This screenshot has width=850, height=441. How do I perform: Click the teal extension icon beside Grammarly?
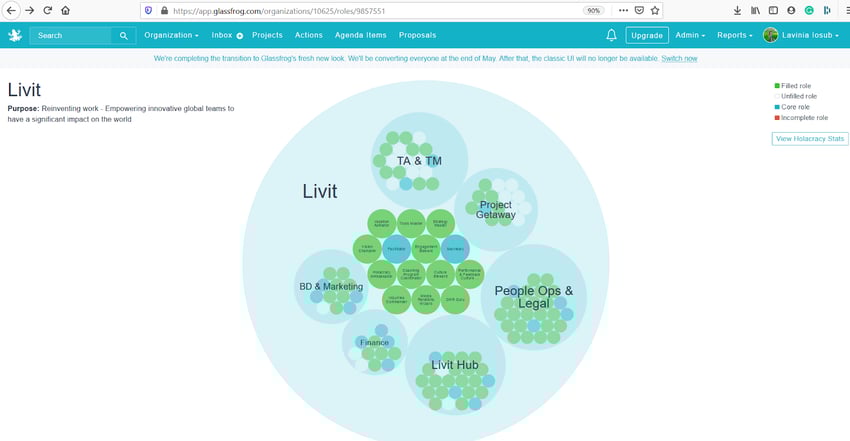(827, 10)
